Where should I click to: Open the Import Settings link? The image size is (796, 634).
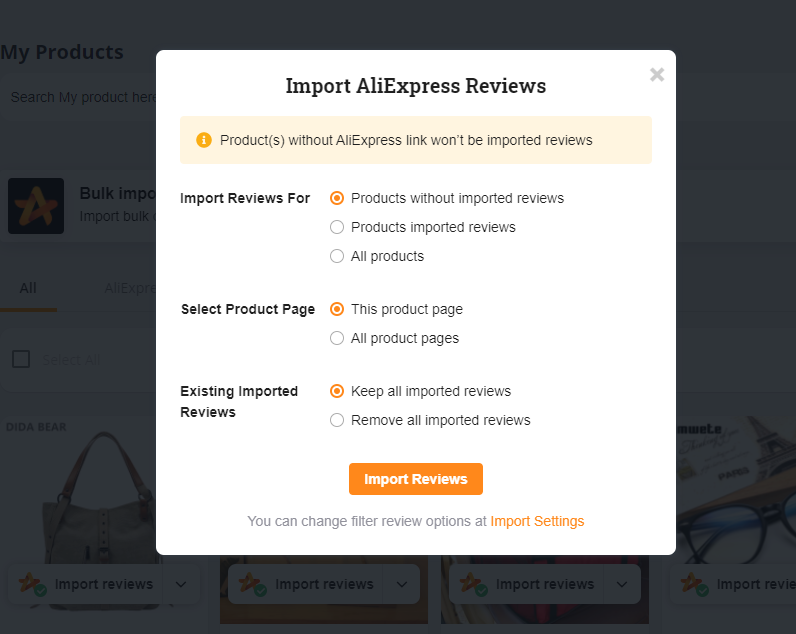(x=537, y=521)
